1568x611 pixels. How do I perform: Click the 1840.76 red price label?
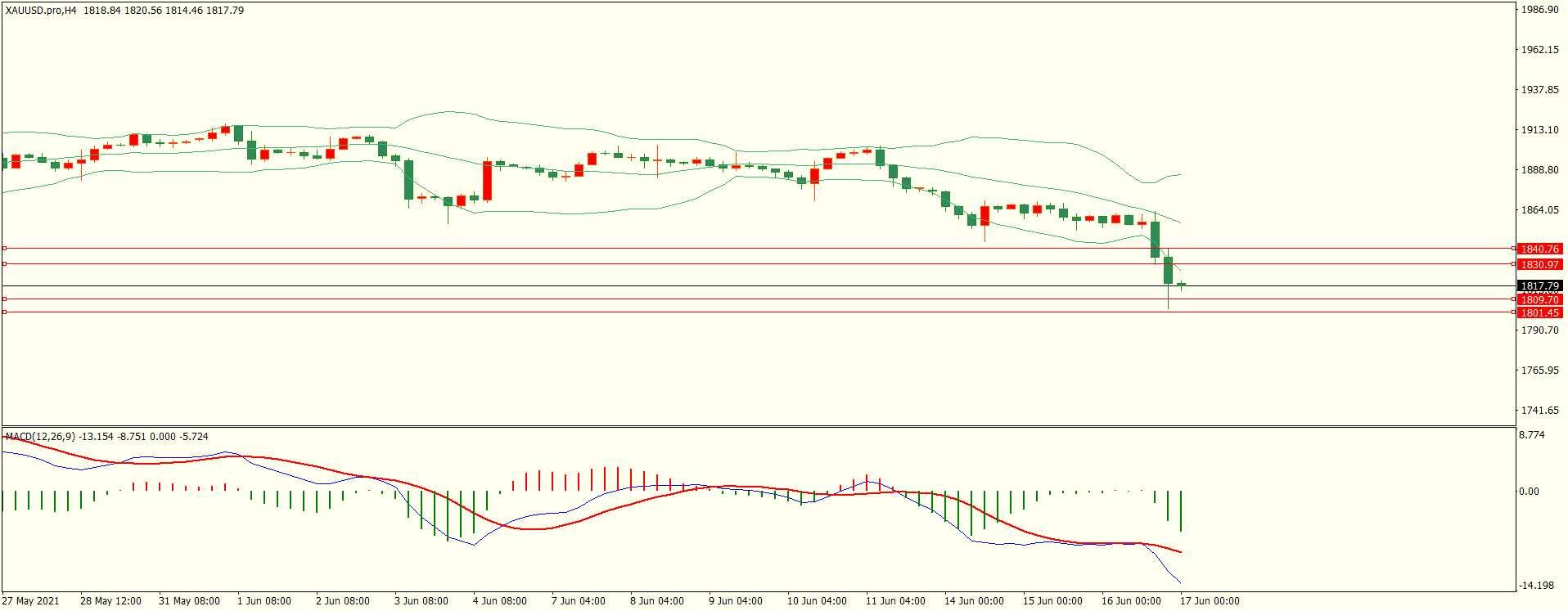point(1539,249)
